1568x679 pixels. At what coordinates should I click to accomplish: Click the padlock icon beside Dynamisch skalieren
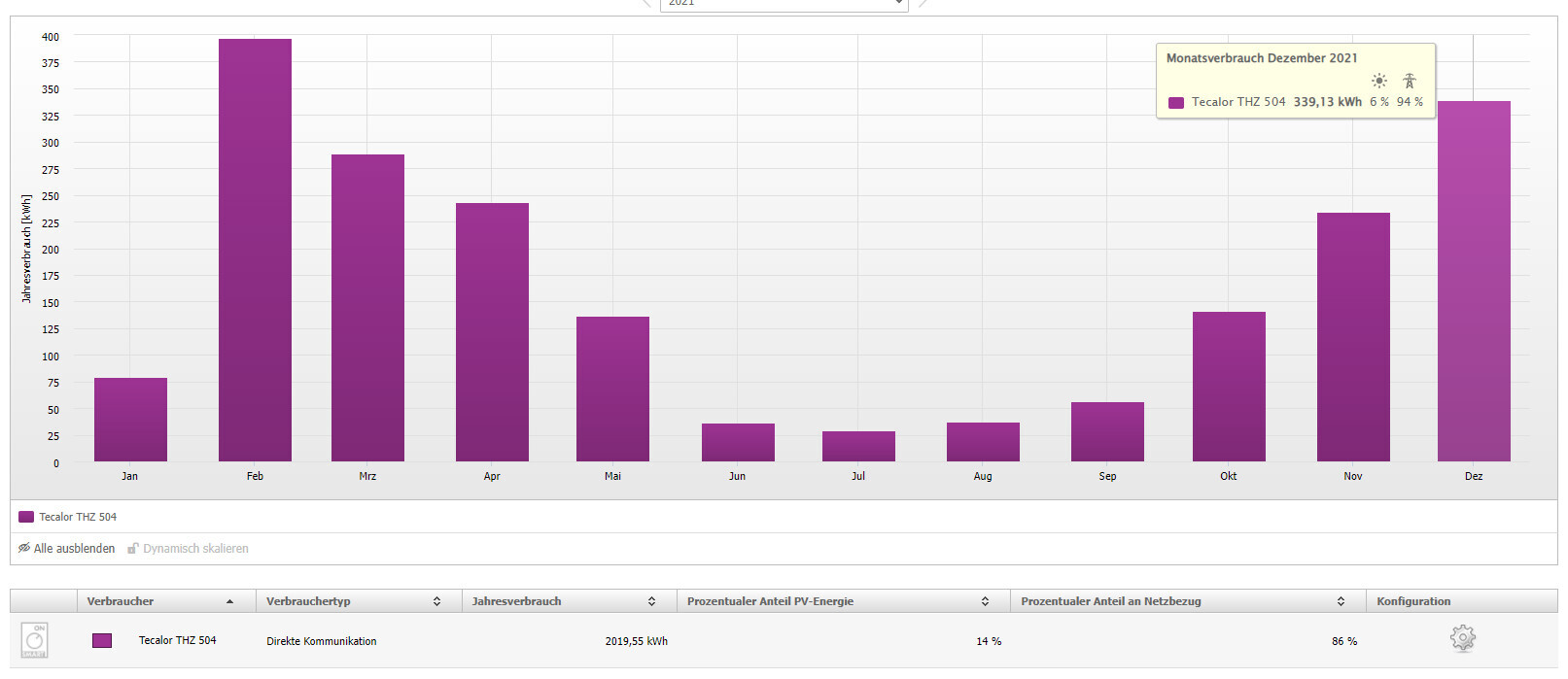(133, 549)
